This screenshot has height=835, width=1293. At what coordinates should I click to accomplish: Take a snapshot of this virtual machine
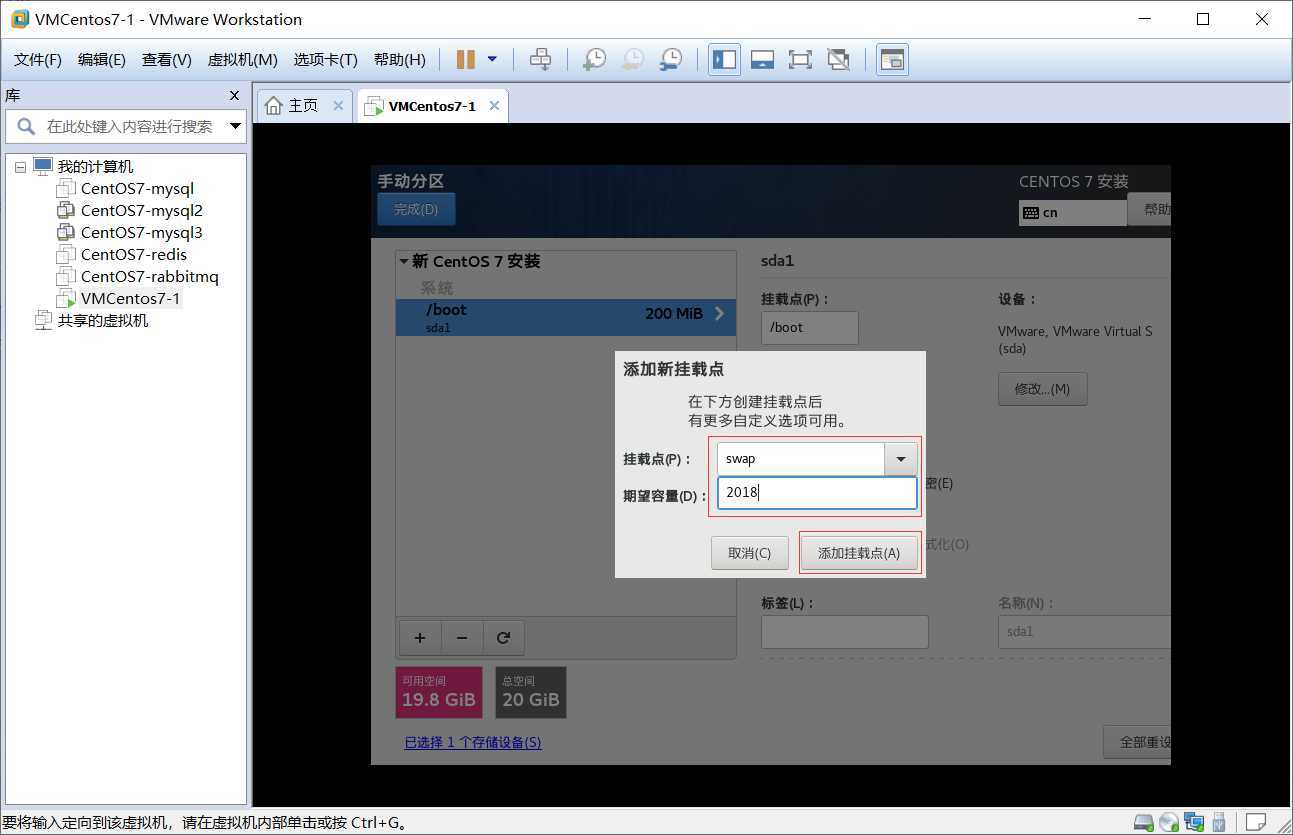tap(594, 60)
